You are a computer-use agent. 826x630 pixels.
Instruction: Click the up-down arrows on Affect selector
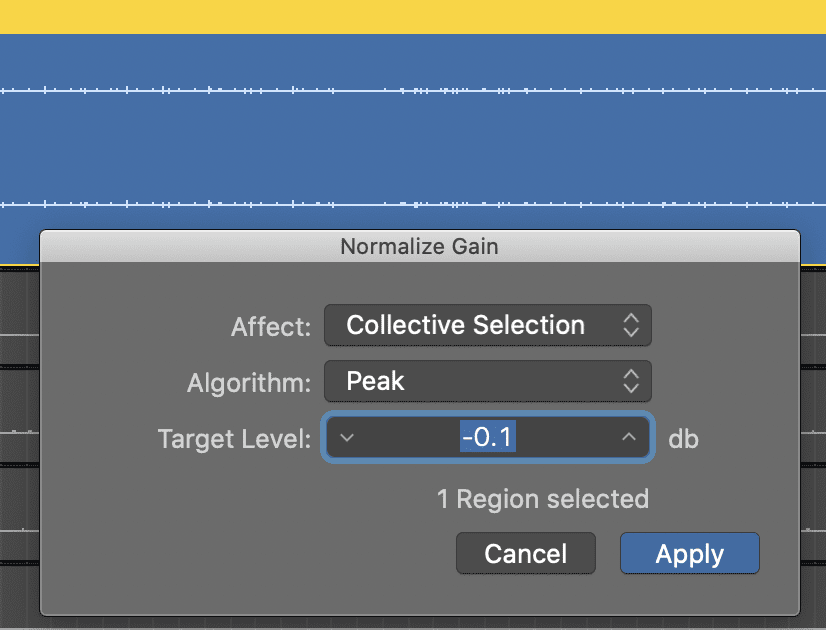(x=631, y=325)
